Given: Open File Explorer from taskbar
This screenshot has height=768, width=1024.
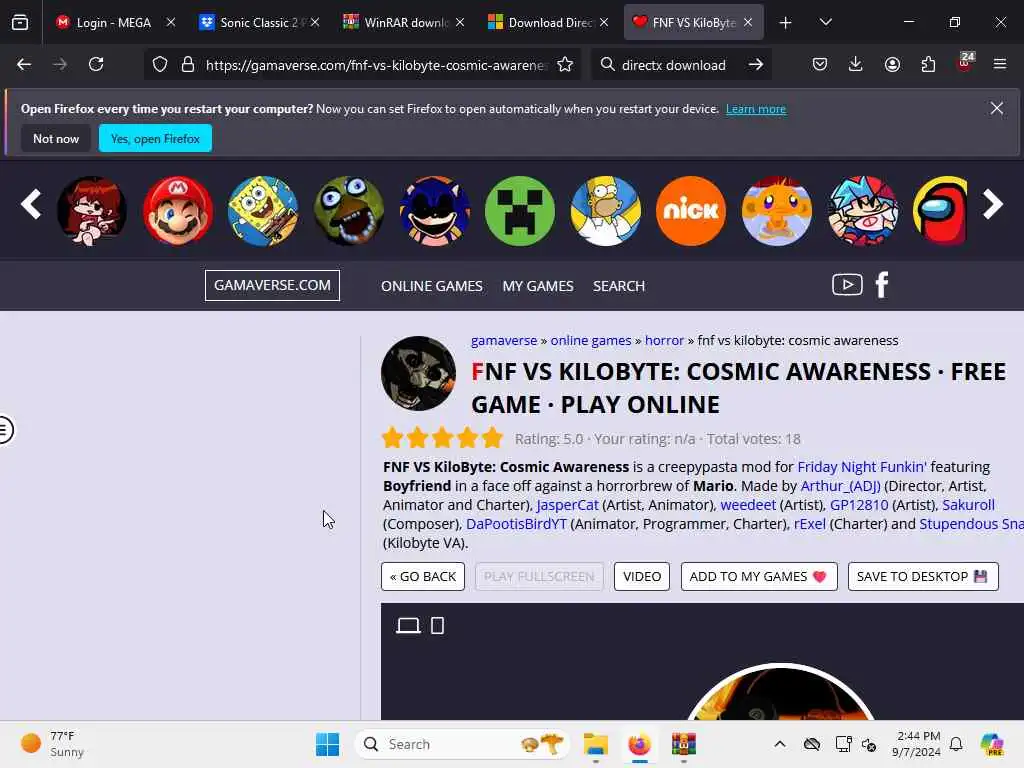Looking at the screenshot, I should tap(596, 744).
